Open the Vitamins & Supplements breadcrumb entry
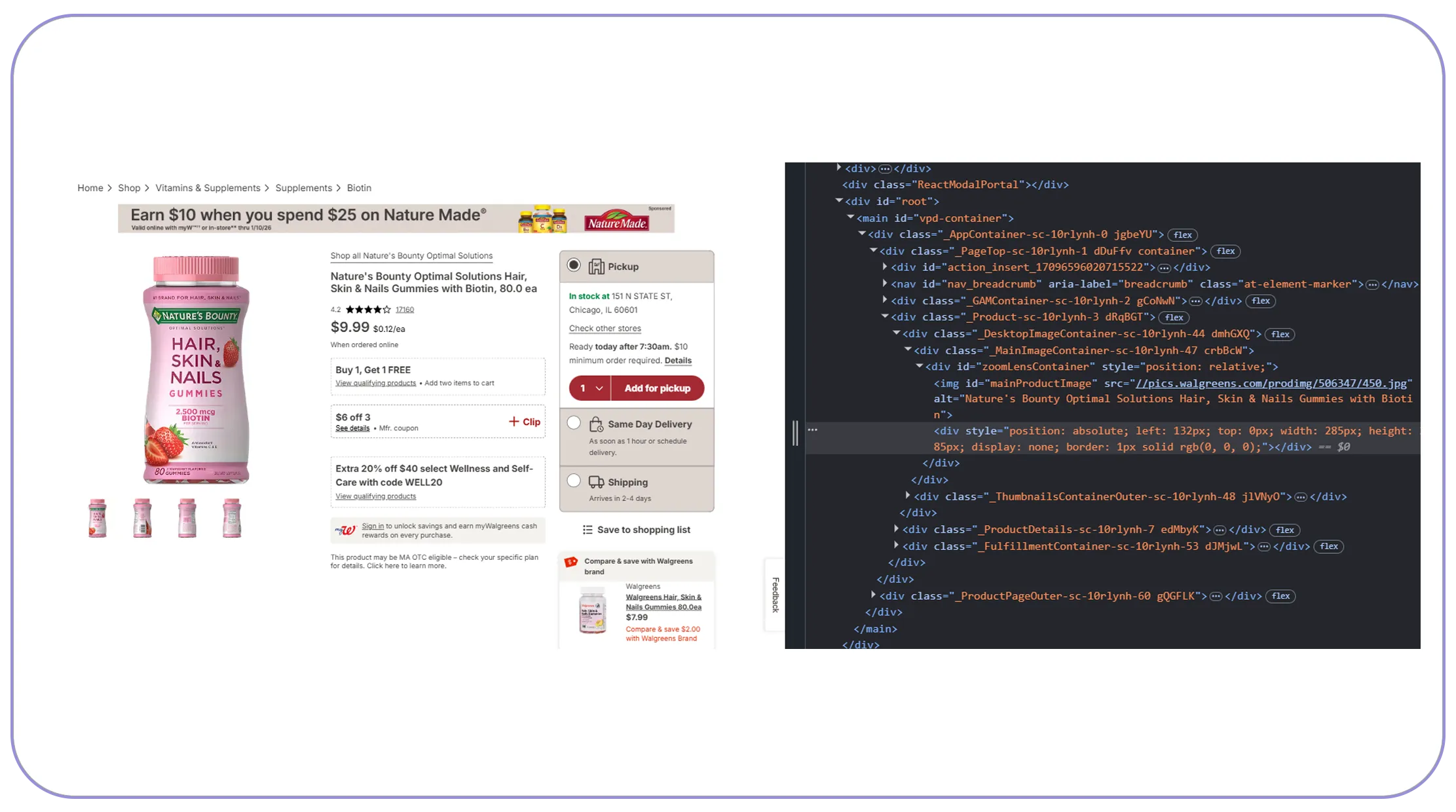 pos(208,188)
